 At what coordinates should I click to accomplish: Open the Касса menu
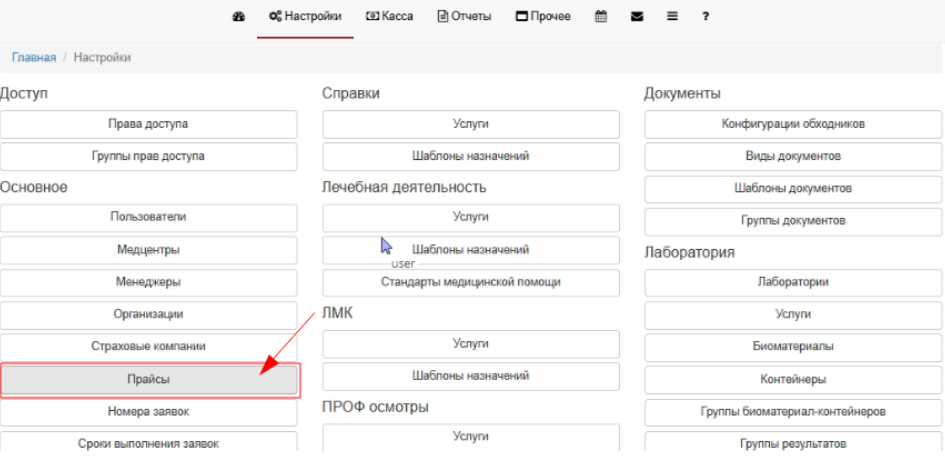pos(390,17)
